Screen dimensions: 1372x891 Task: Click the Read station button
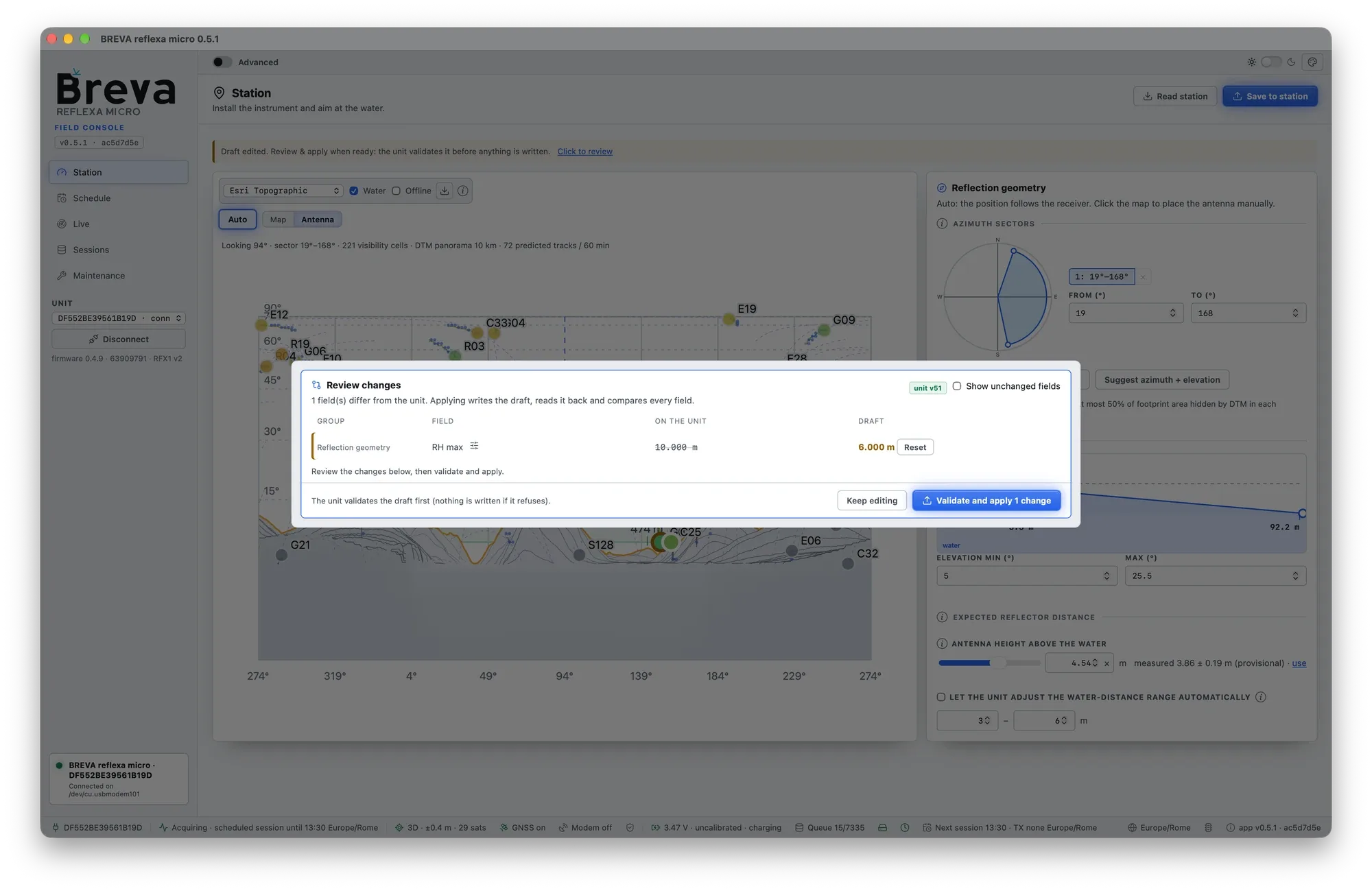pos(1175,96)
